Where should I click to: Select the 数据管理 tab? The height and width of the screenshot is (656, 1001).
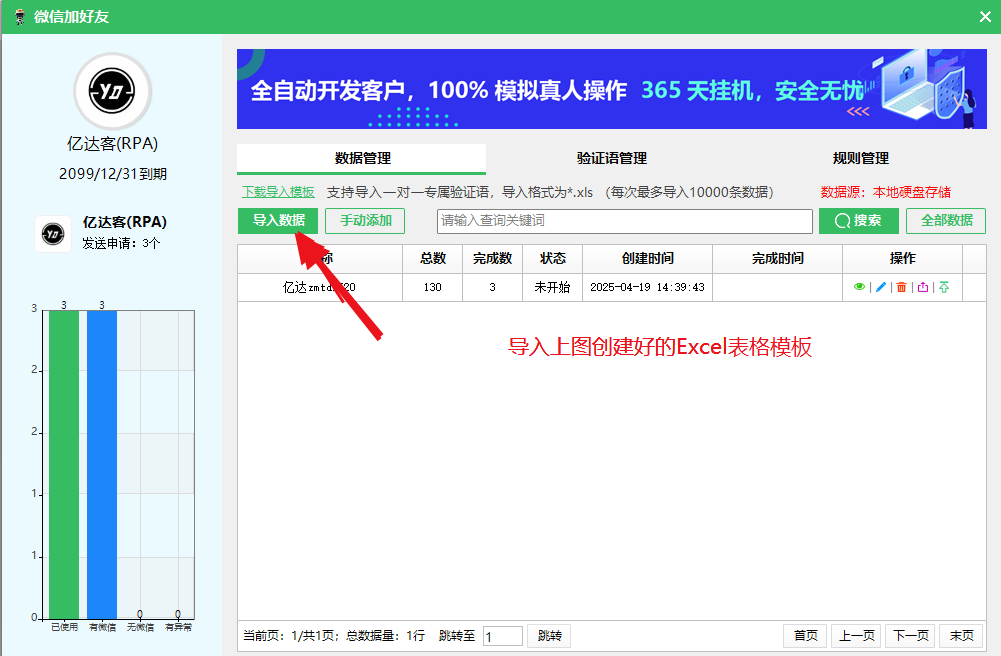click(362, 158)
